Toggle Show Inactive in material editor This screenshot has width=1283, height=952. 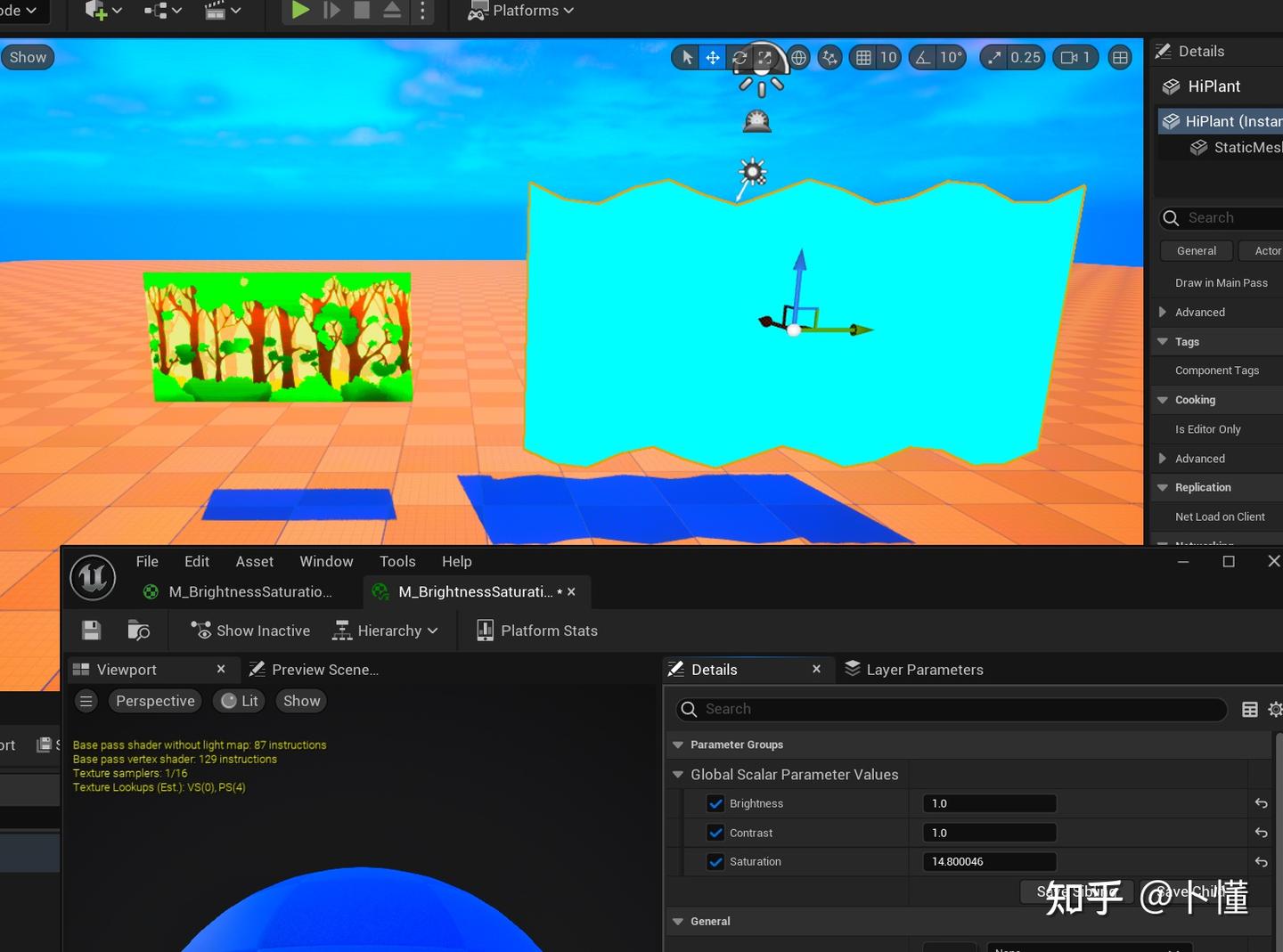[x=249, y=630]
